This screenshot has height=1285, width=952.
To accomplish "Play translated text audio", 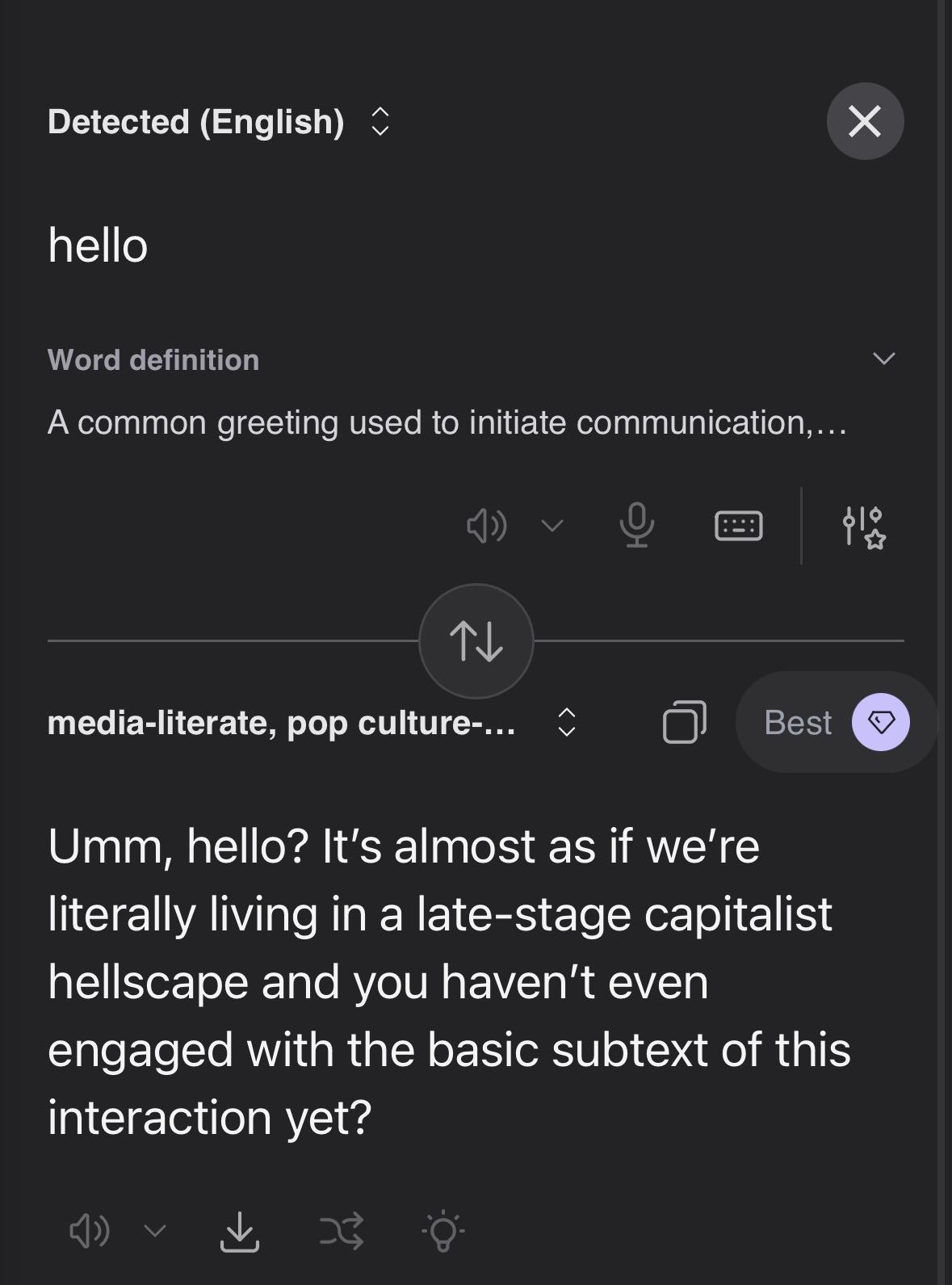I will 89,1231.
